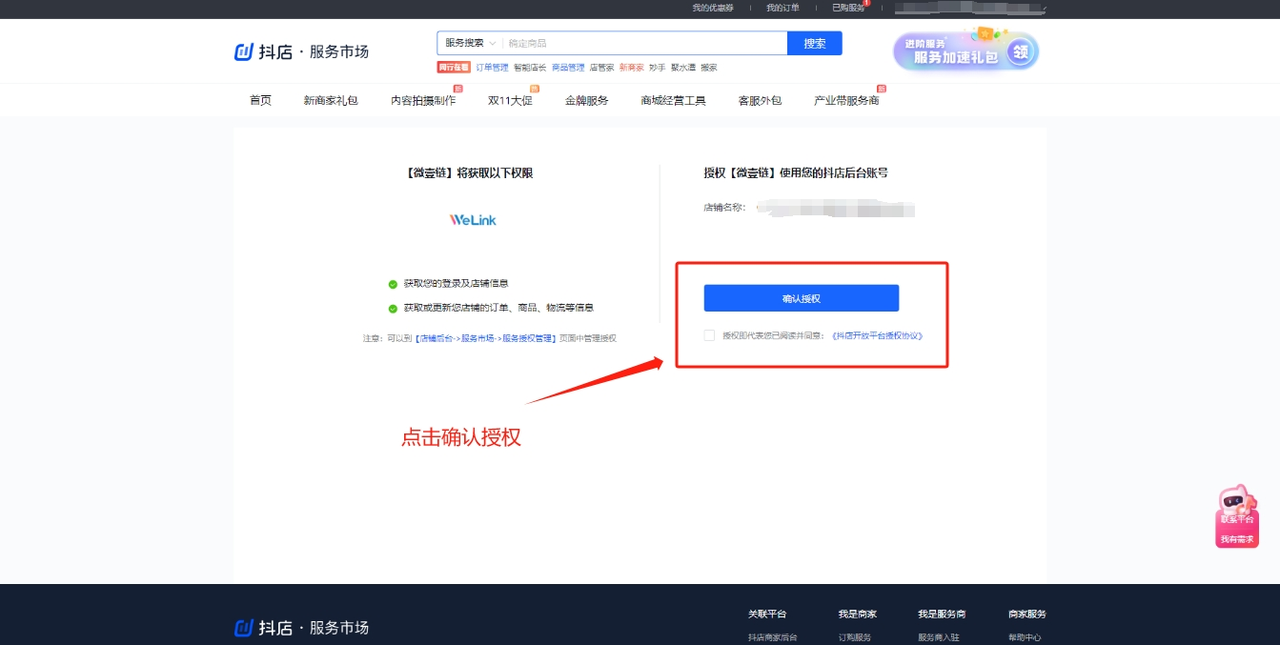Viewport: 1280px width, 645px height.
Task: Click the WeLink logo
Action: 473,219
